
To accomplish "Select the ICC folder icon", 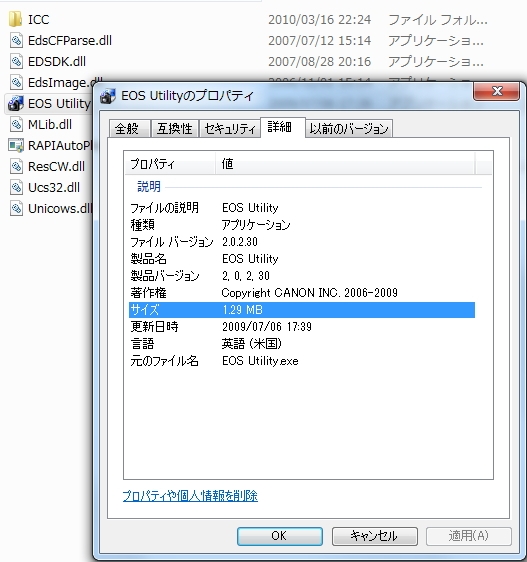I will 15,19.
